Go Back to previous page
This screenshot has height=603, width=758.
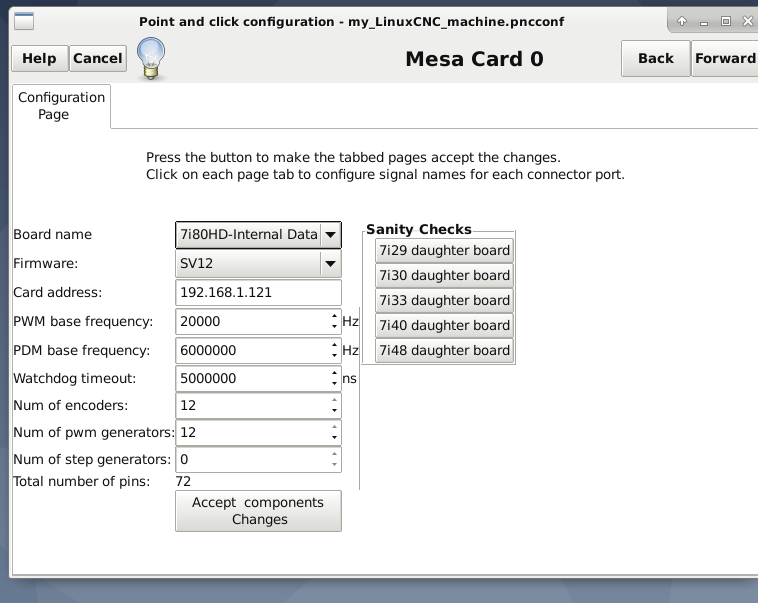(655, 59)
